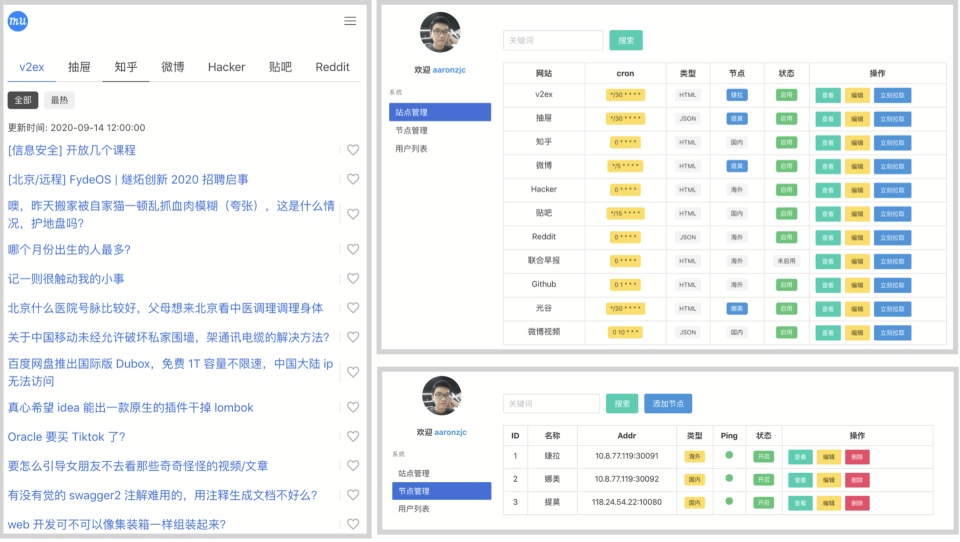Select the 微博 tab
The width and height of the screenshot is (960, 542).
pos(173,67)
